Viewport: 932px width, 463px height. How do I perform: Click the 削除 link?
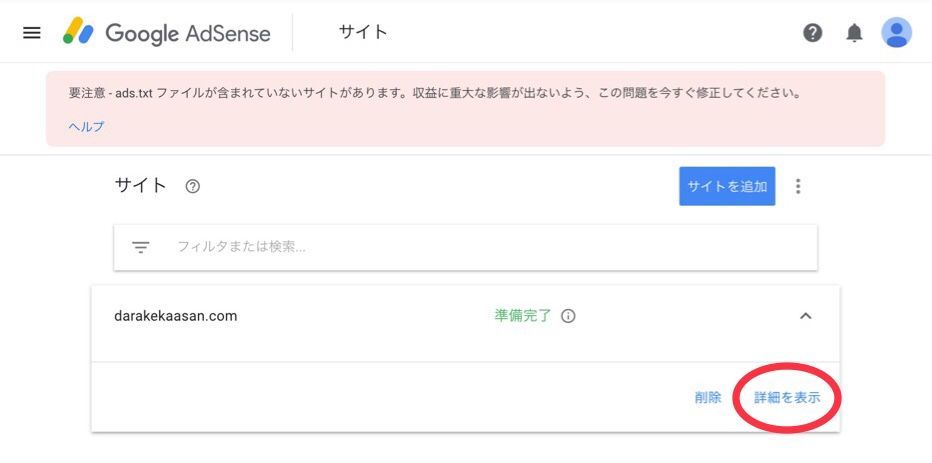tap(708, 397)
